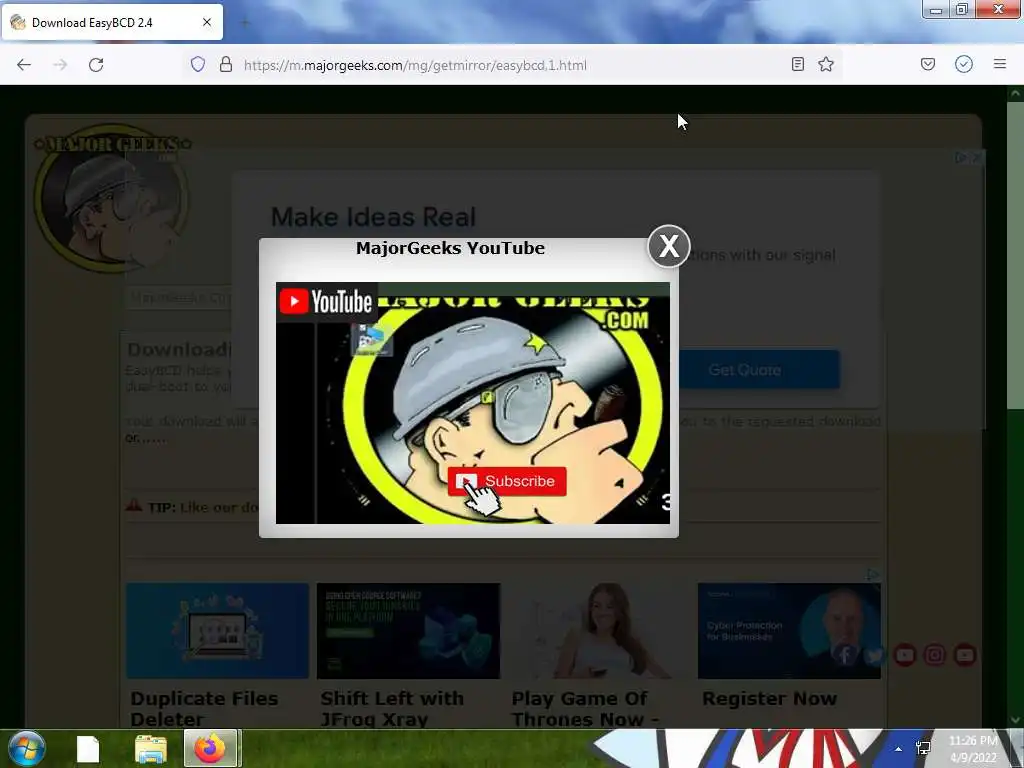This screenshot has height=768, width=1024.
Task: Open the Register Now ad thumbnail
Action: (790, 631)
